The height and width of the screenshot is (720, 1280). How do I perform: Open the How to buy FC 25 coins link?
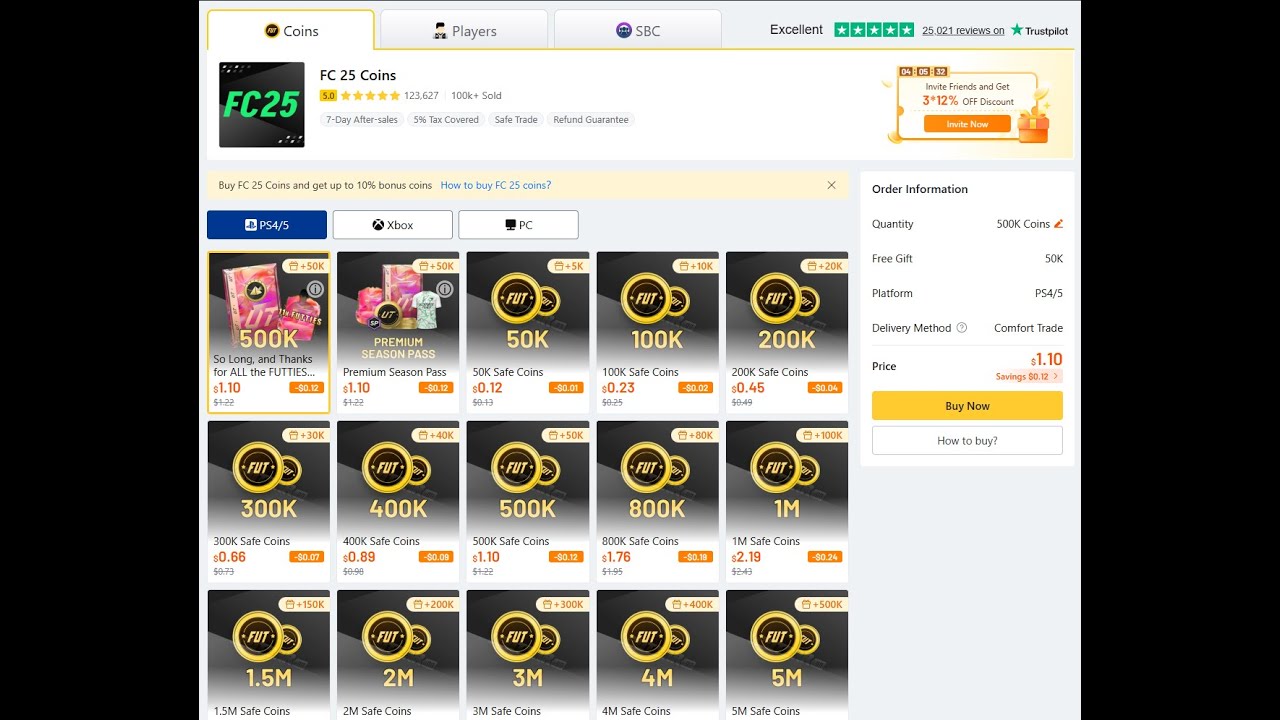click(x=496, y=185)
